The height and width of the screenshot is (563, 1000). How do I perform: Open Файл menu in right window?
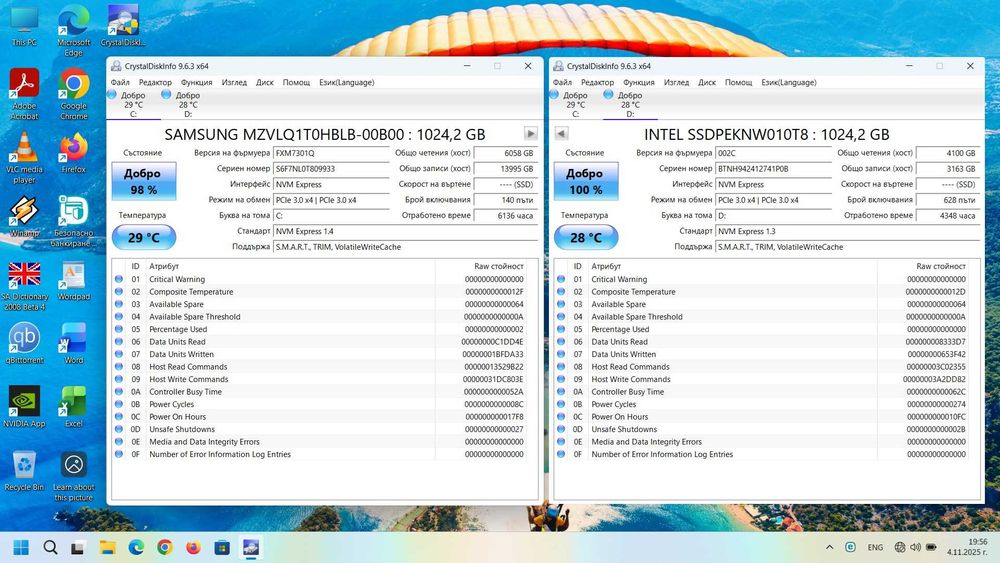tap(562, 82)
